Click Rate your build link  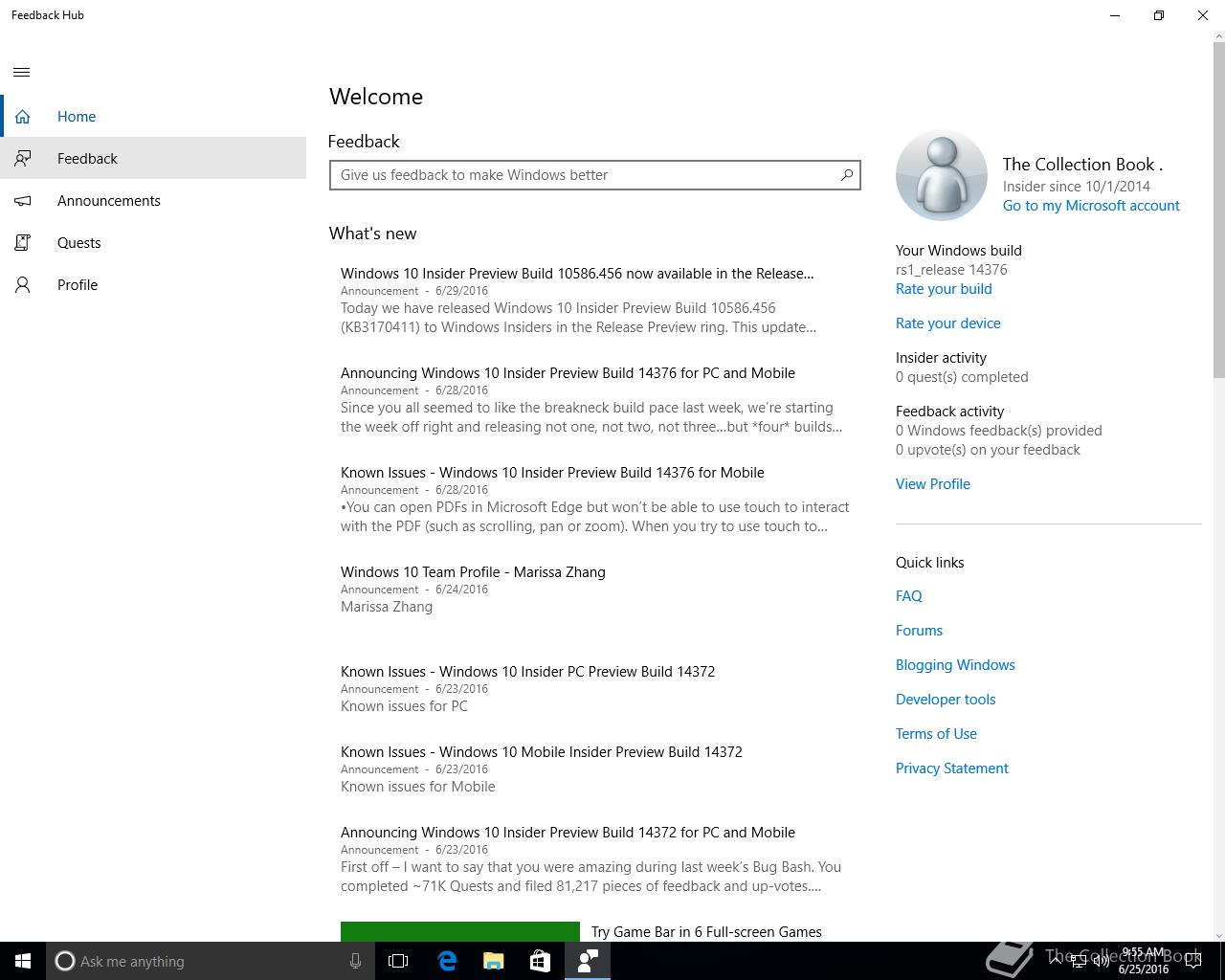[944, 289]
